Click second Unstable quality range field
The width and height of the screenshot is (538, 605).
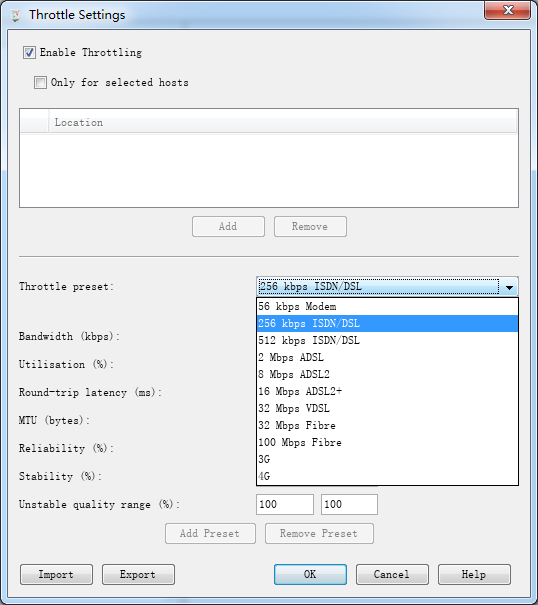[x=349, y=504]
